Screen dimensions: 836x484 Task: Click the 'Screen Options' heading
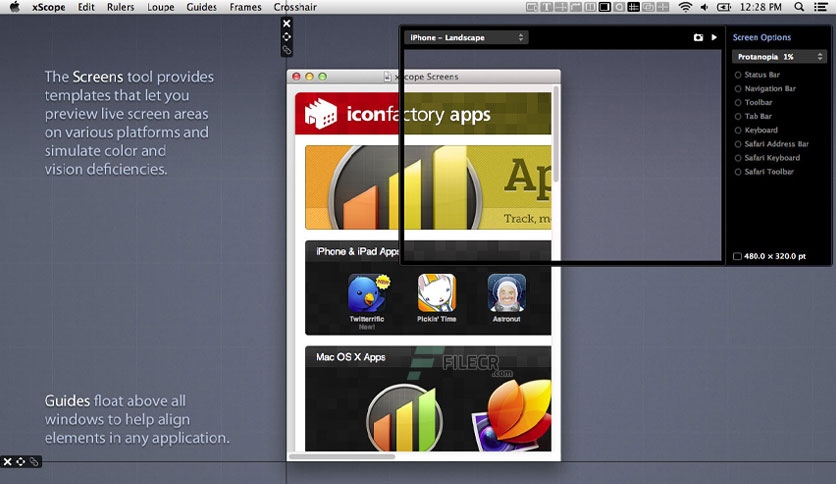tap(761, 37)
